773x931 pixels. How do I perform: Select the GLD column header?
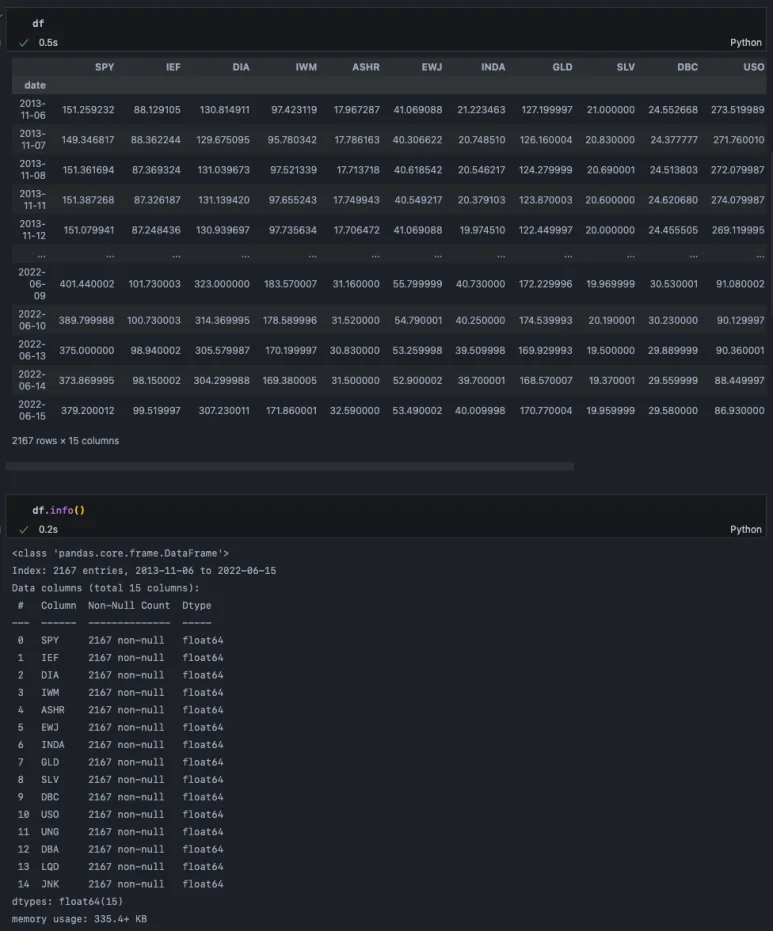coord(562,67)
